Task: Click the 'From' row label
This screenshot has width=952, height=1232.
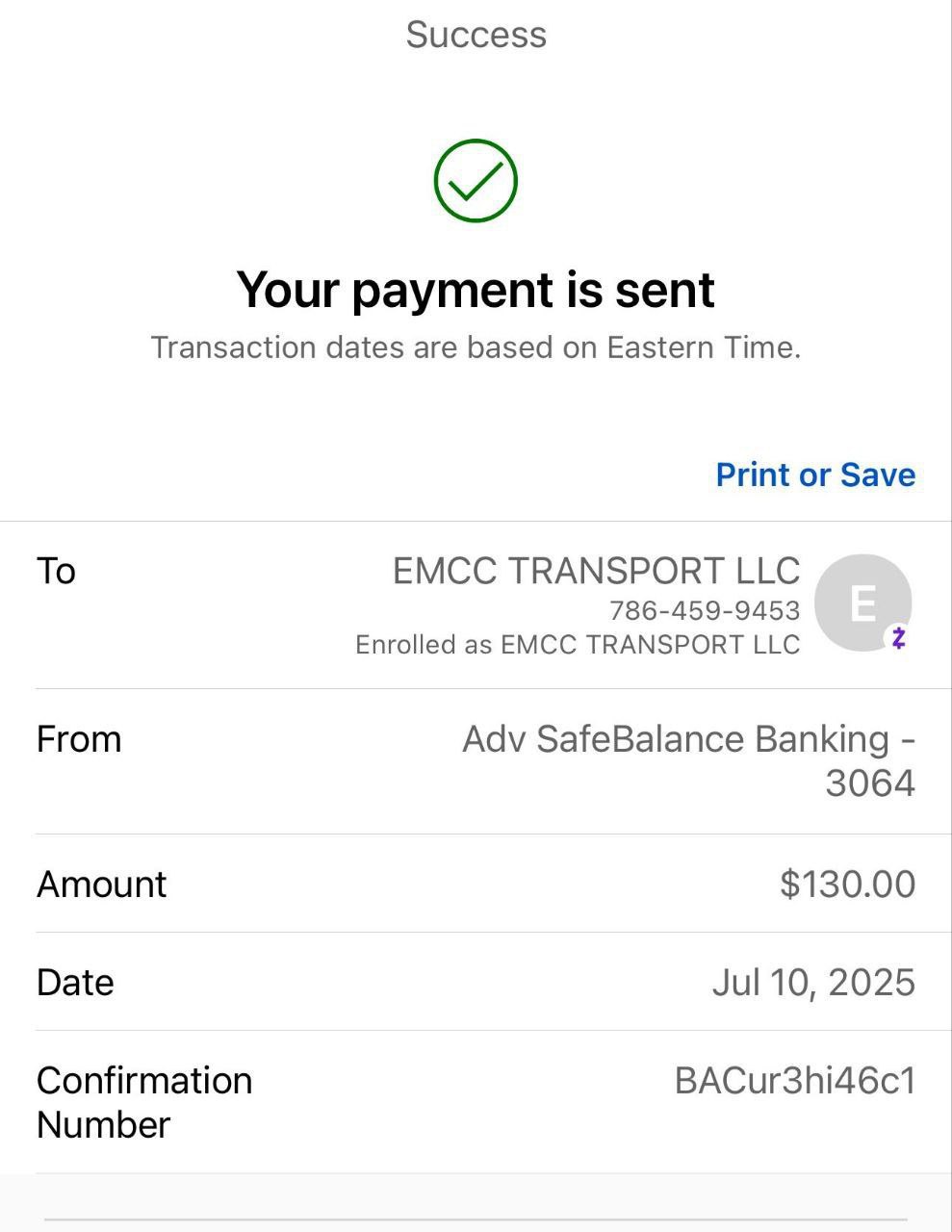Action: tap(79, 739)
